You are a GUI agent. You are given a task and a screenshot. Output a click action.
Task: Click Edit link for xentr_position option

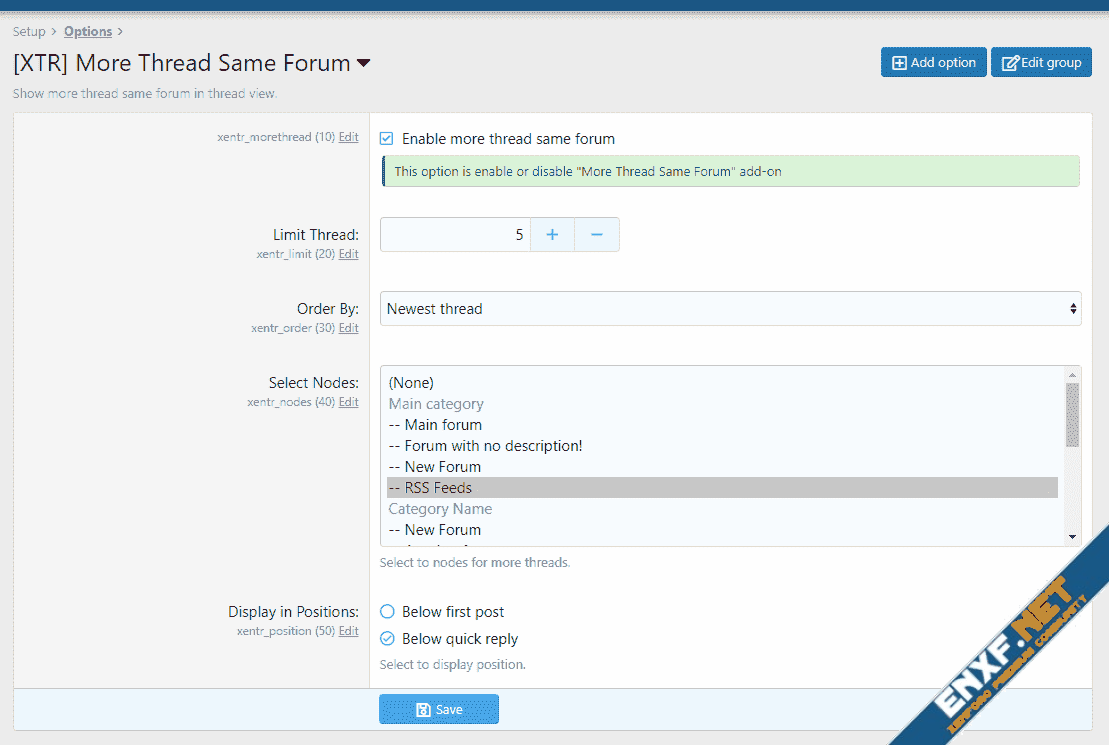(348, 631)
